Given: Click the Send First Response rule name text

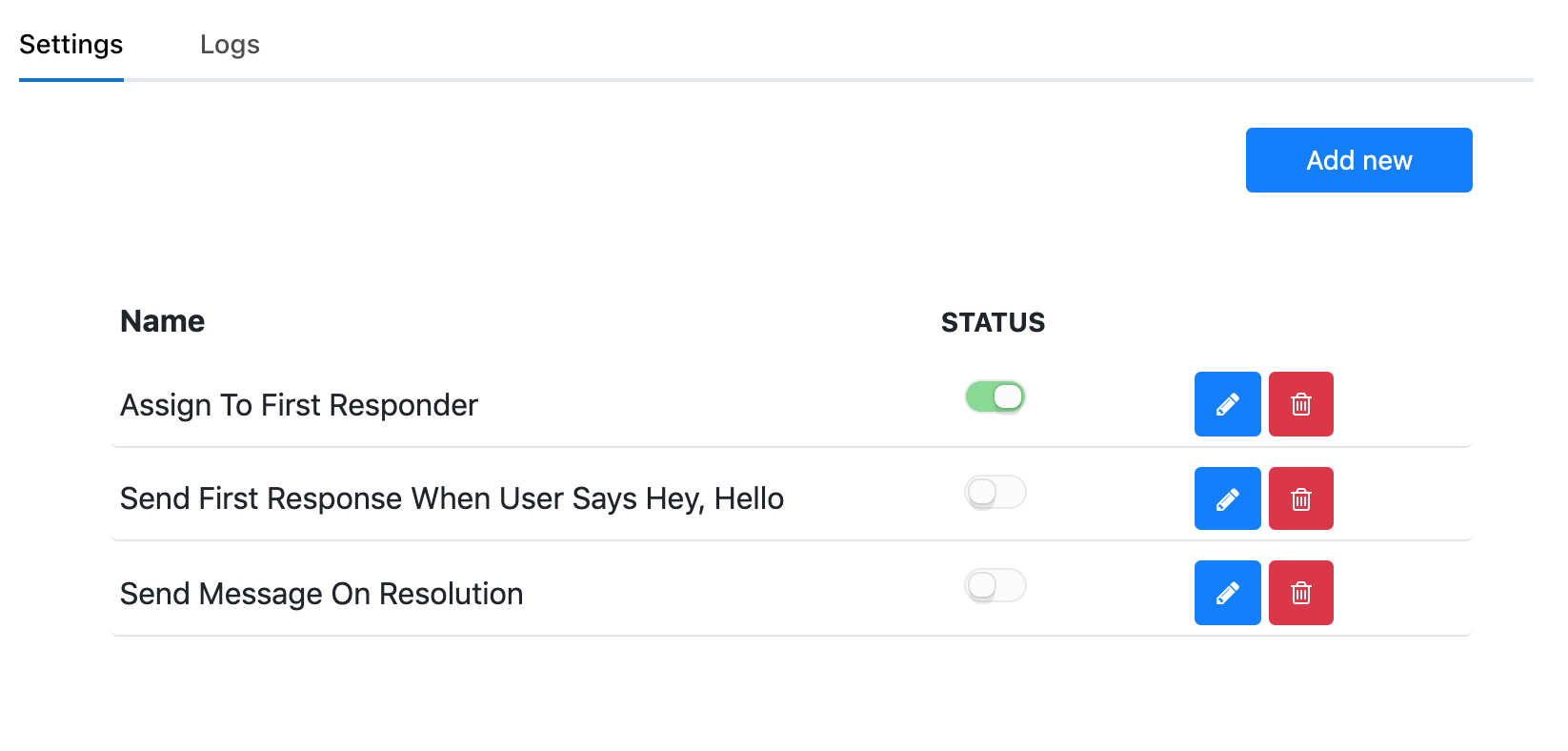Looking at the screenshot, I should point(452,498).
